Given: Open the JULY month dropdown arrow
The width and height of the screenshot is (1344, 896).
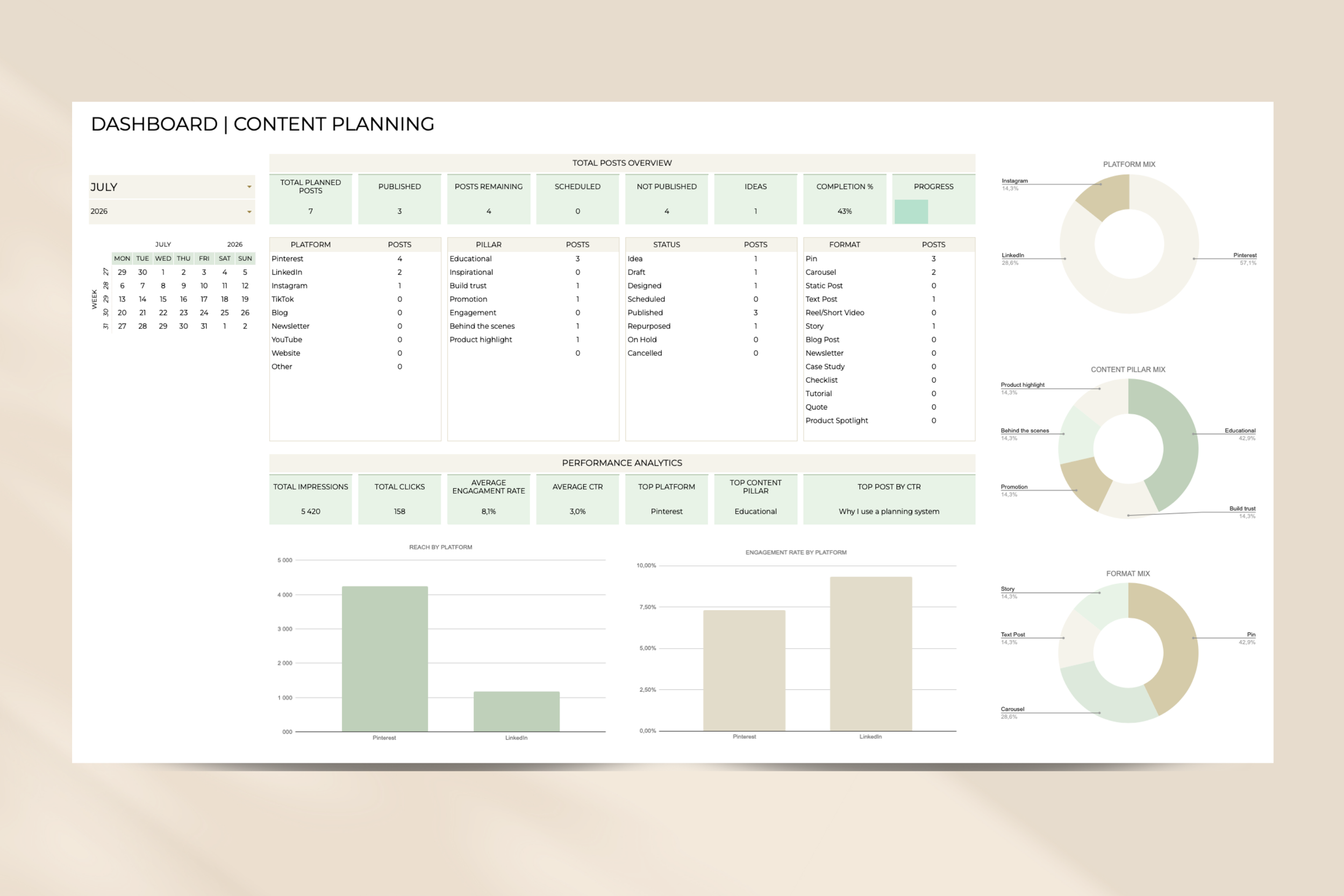Looking at the screenshot, I should click(249, 187).
